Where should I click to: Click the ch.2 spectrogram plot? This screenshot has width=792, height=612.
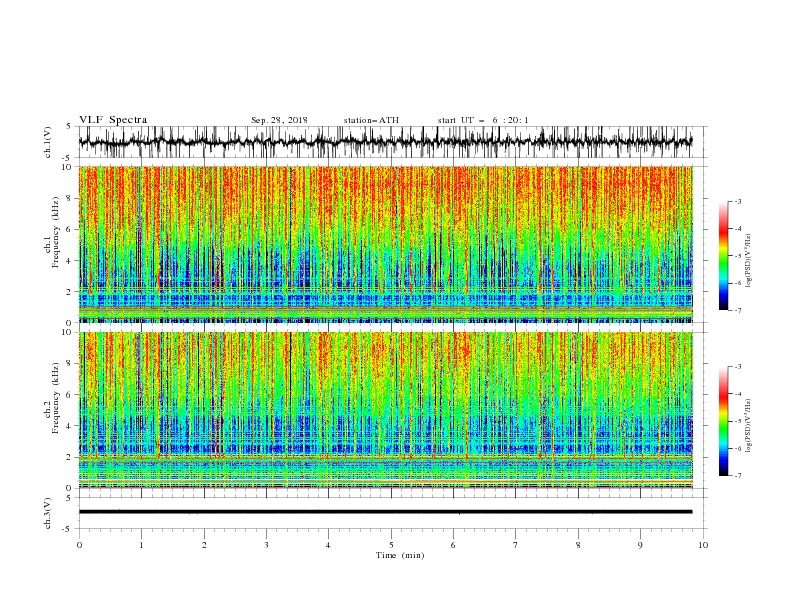385,410
